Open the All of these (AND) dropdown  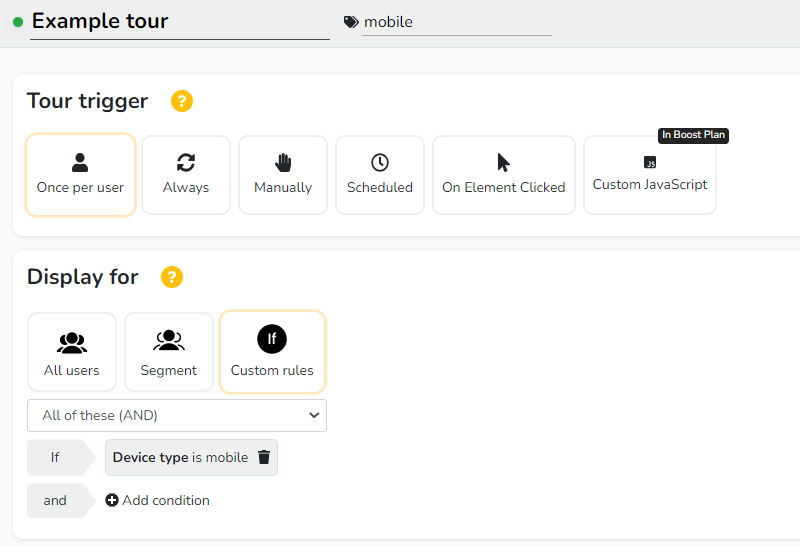tap(177, 415)
